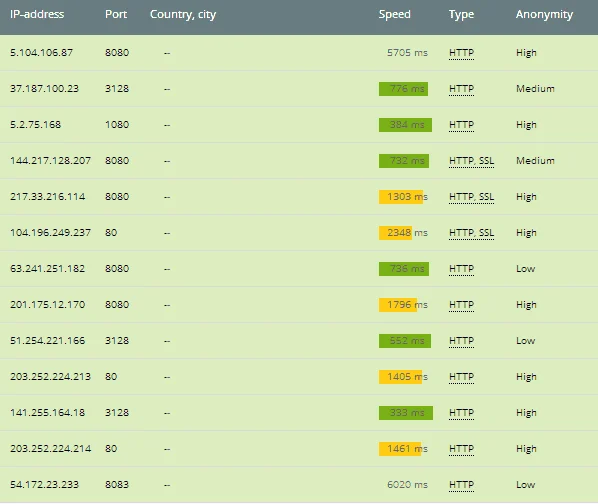The image size is (598, 504).
Task: Click the Type column header
Action: point(461,14)
